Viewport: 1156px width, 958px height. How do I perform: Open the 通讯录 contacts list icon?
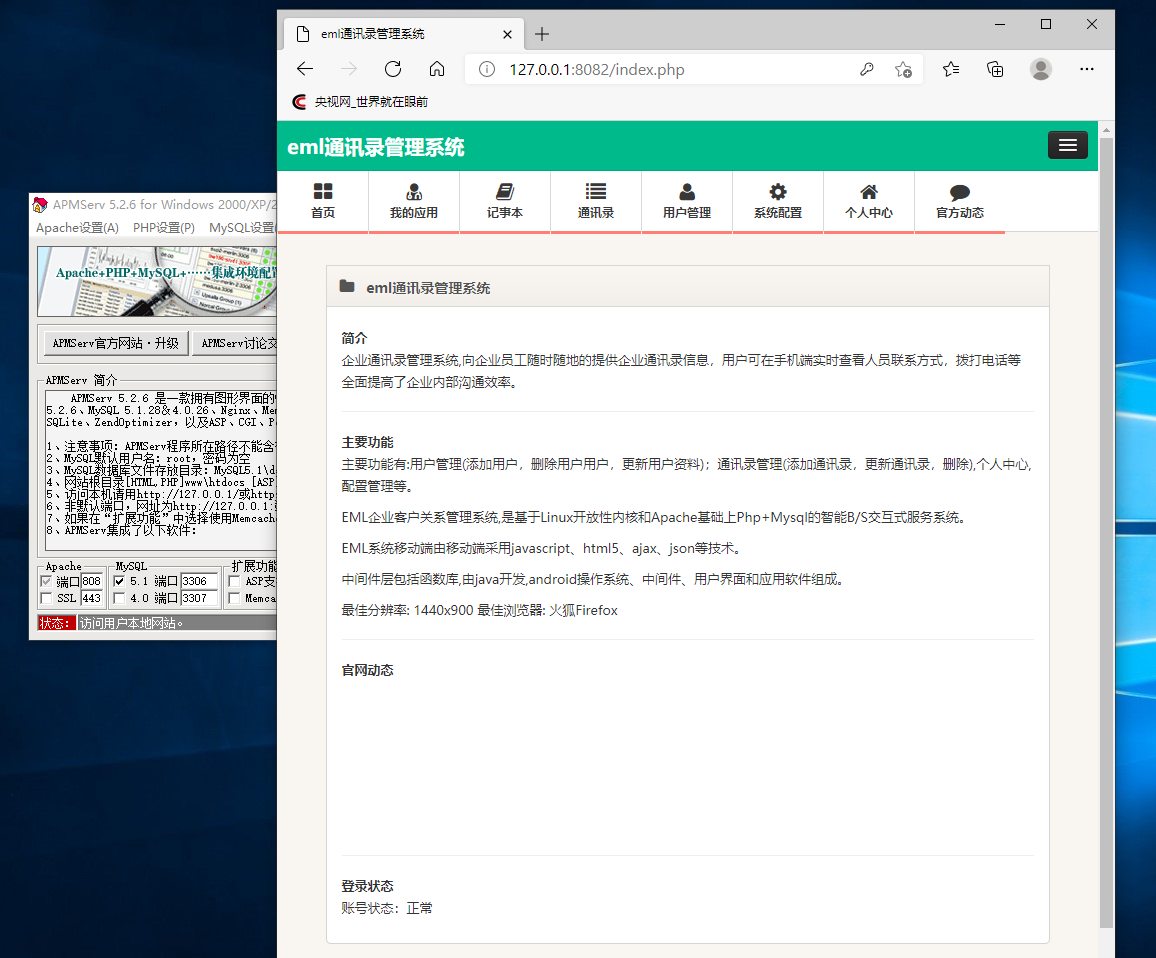pos(596,192)
